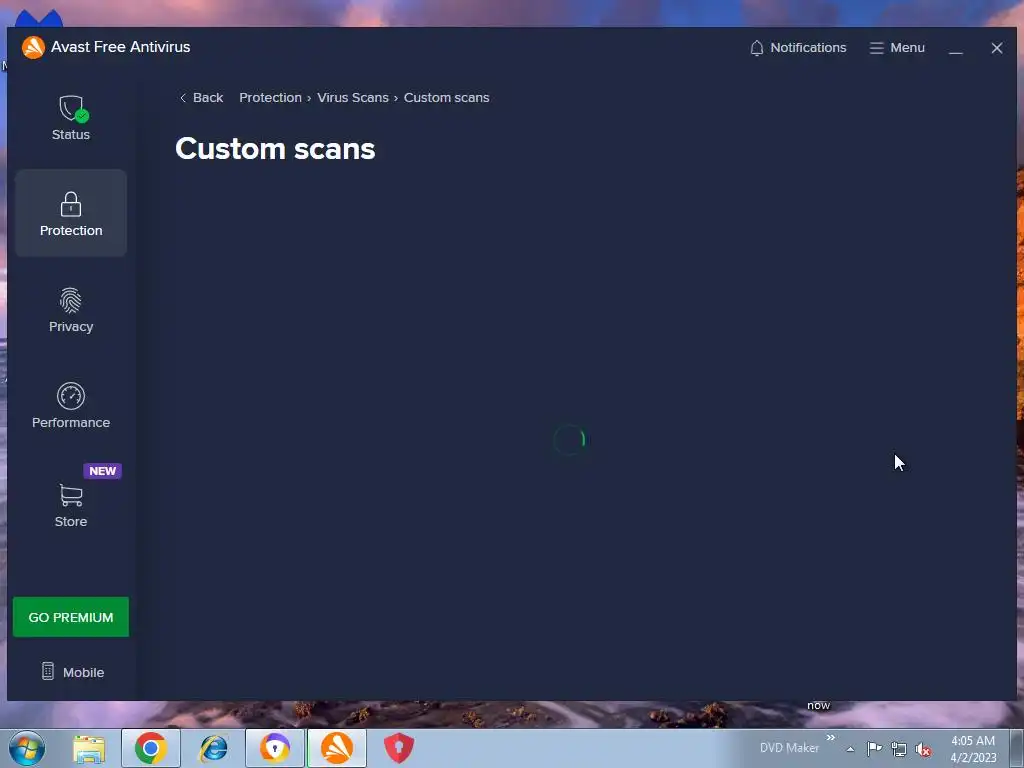
Task: Click the DVD Maker taskbar toolbar label
Action: click(789, 748)
